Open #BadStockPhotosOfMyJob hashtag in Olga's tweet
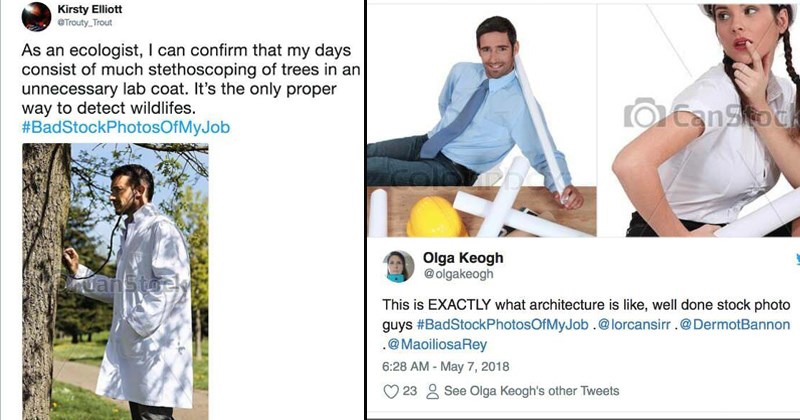 502,325
